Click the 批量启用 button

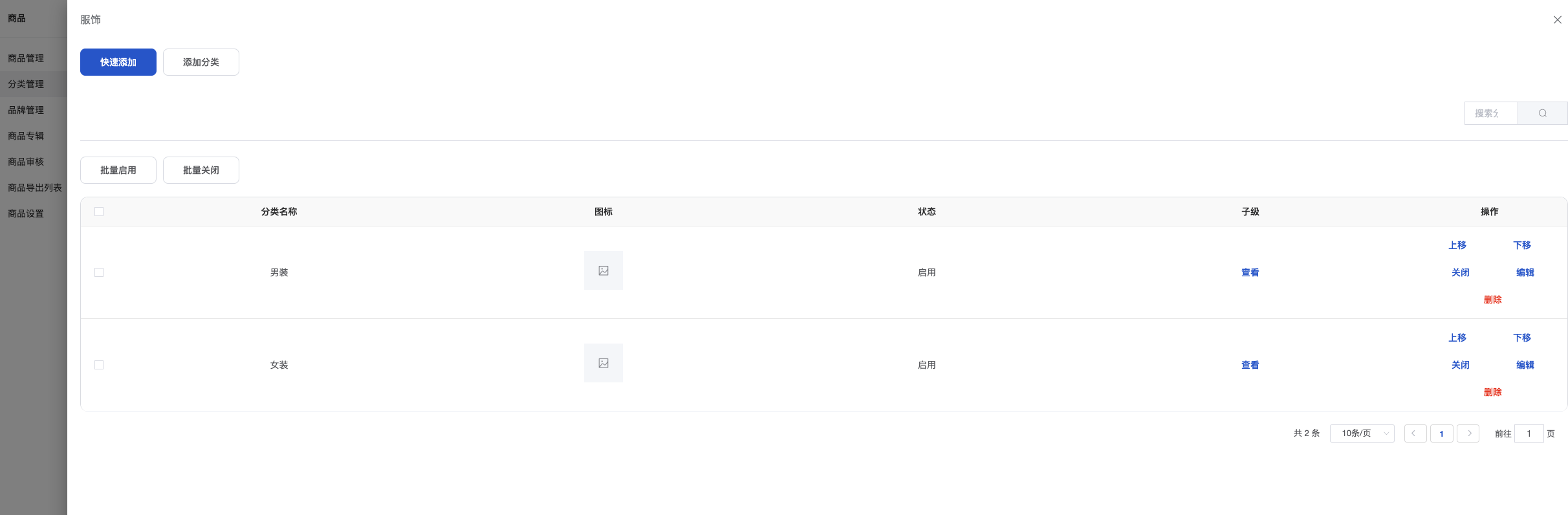tap(118, 170)
